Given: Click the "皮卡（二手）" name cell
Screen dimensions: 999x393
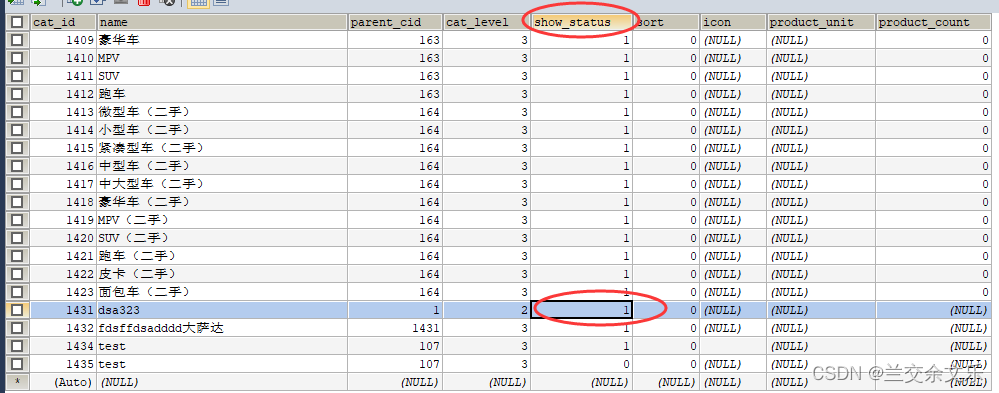Looking at the screenshot, I should click(x=222, y=274).
